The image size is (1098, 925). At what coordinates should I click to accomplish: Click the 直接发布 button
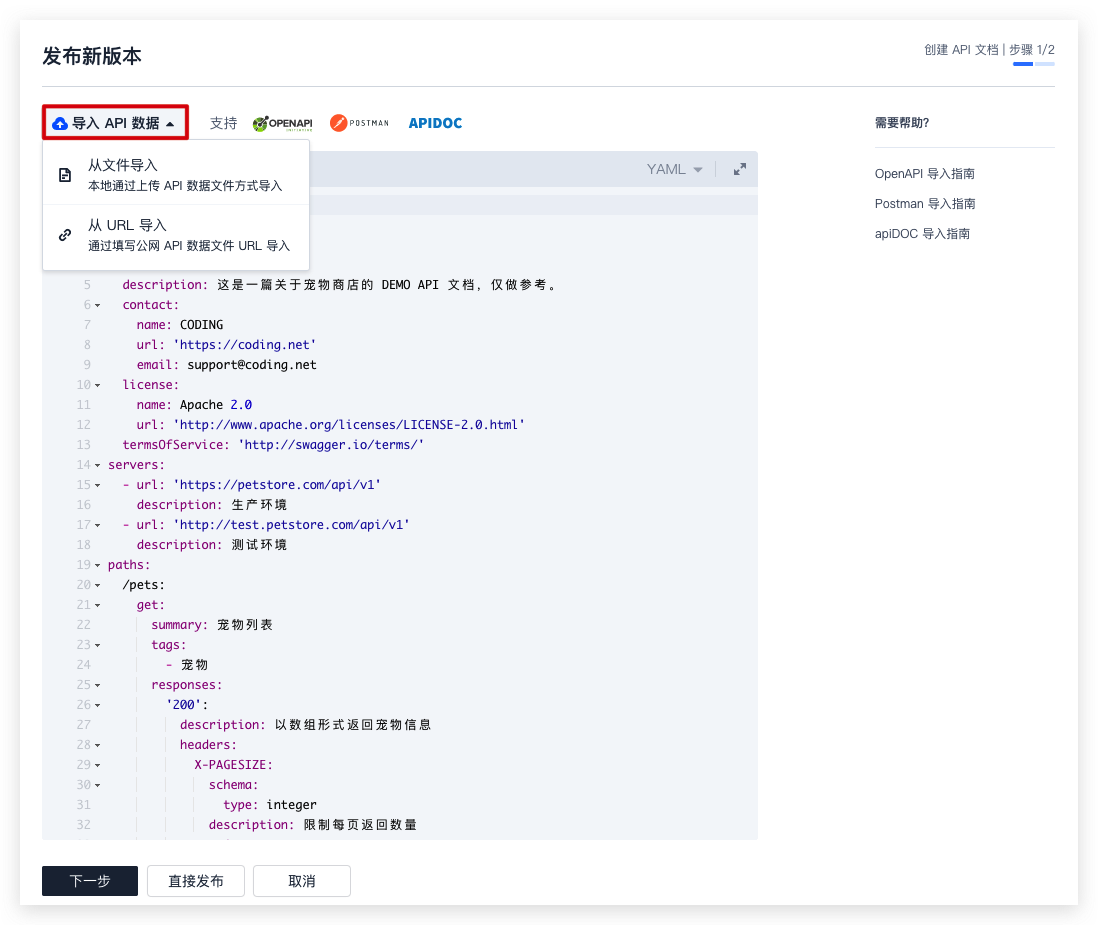pyautogui.click(x=196, y=881)
